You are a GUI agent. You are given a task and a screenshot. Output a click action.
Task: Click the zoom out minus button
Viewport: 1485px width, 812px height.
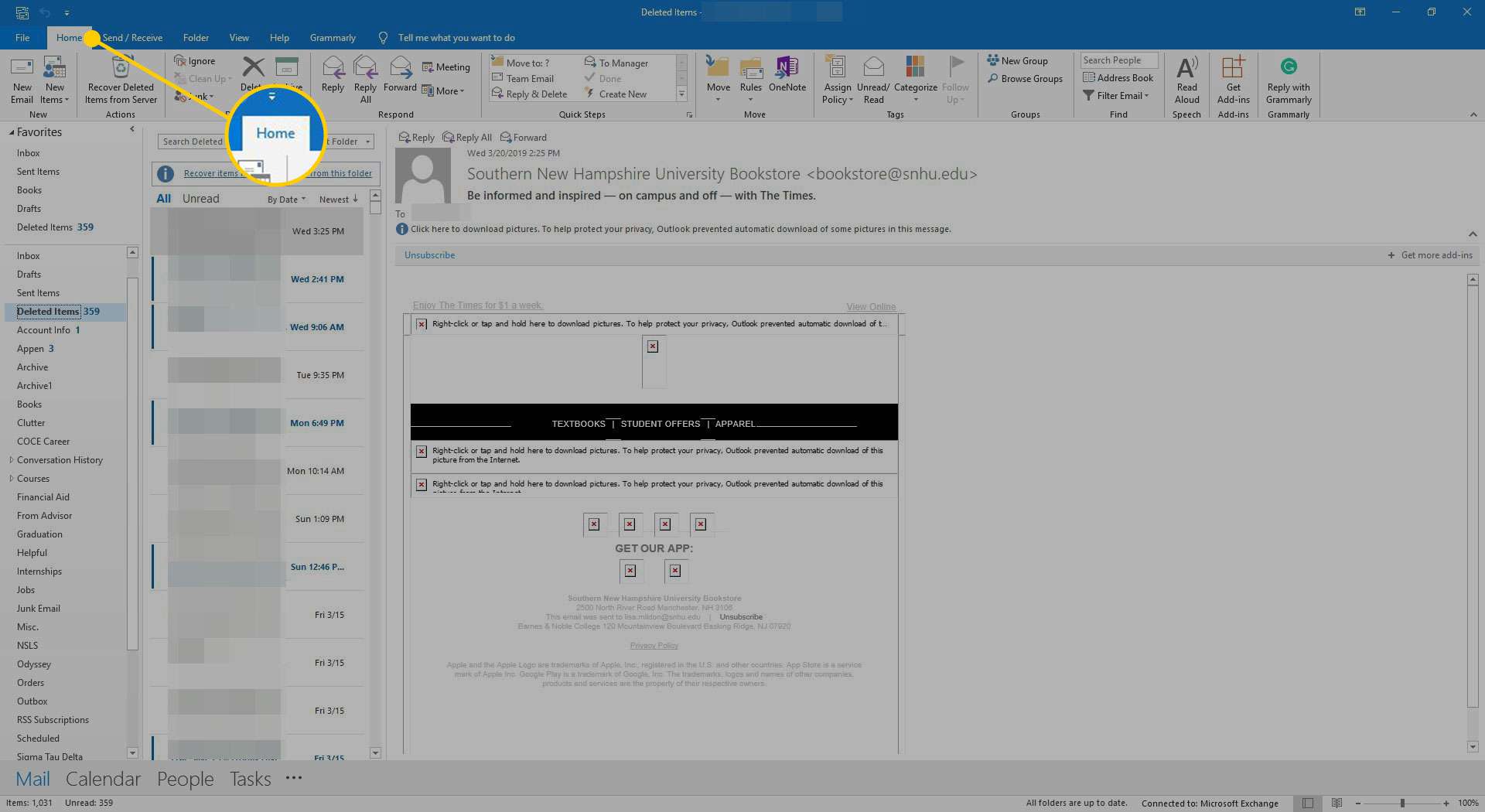tap(1358, 803)
